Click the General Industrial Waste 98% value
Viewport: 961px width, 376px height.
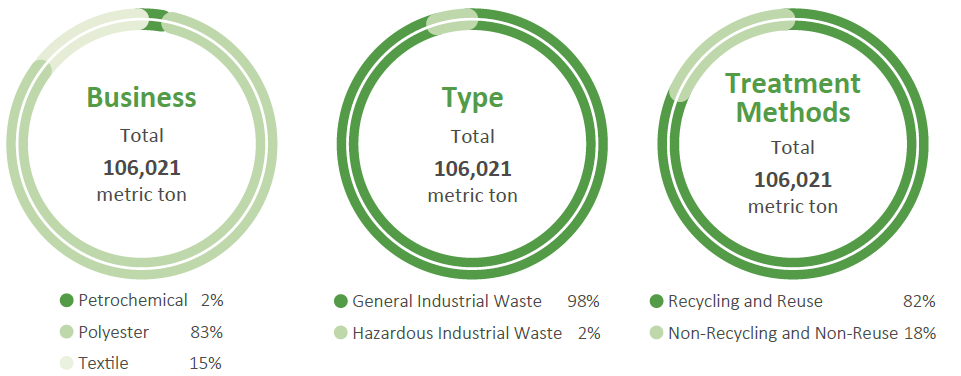[x=583, y=301]
